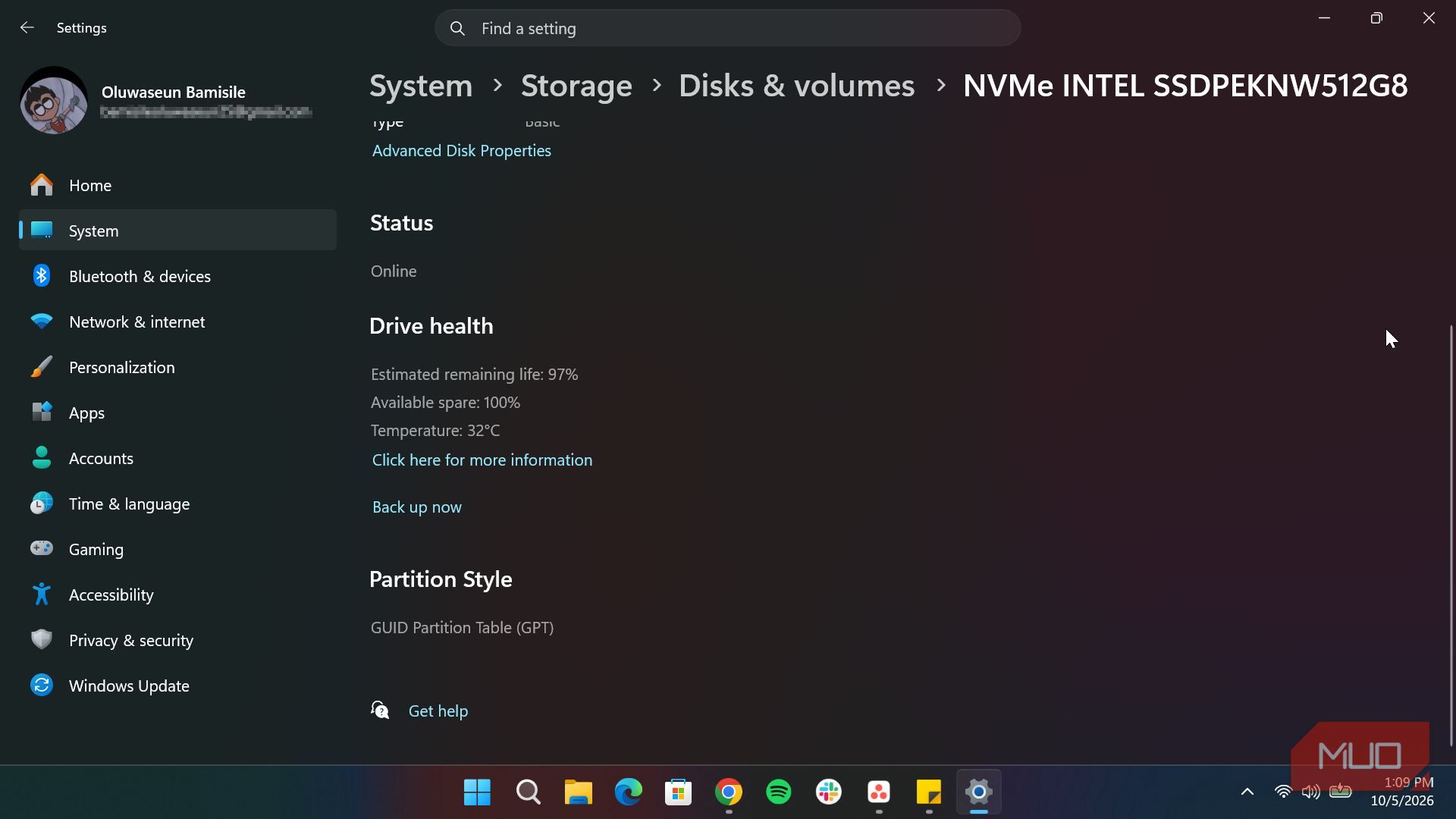Click the search magnifier icon in Find a setting

pos(457,29)
